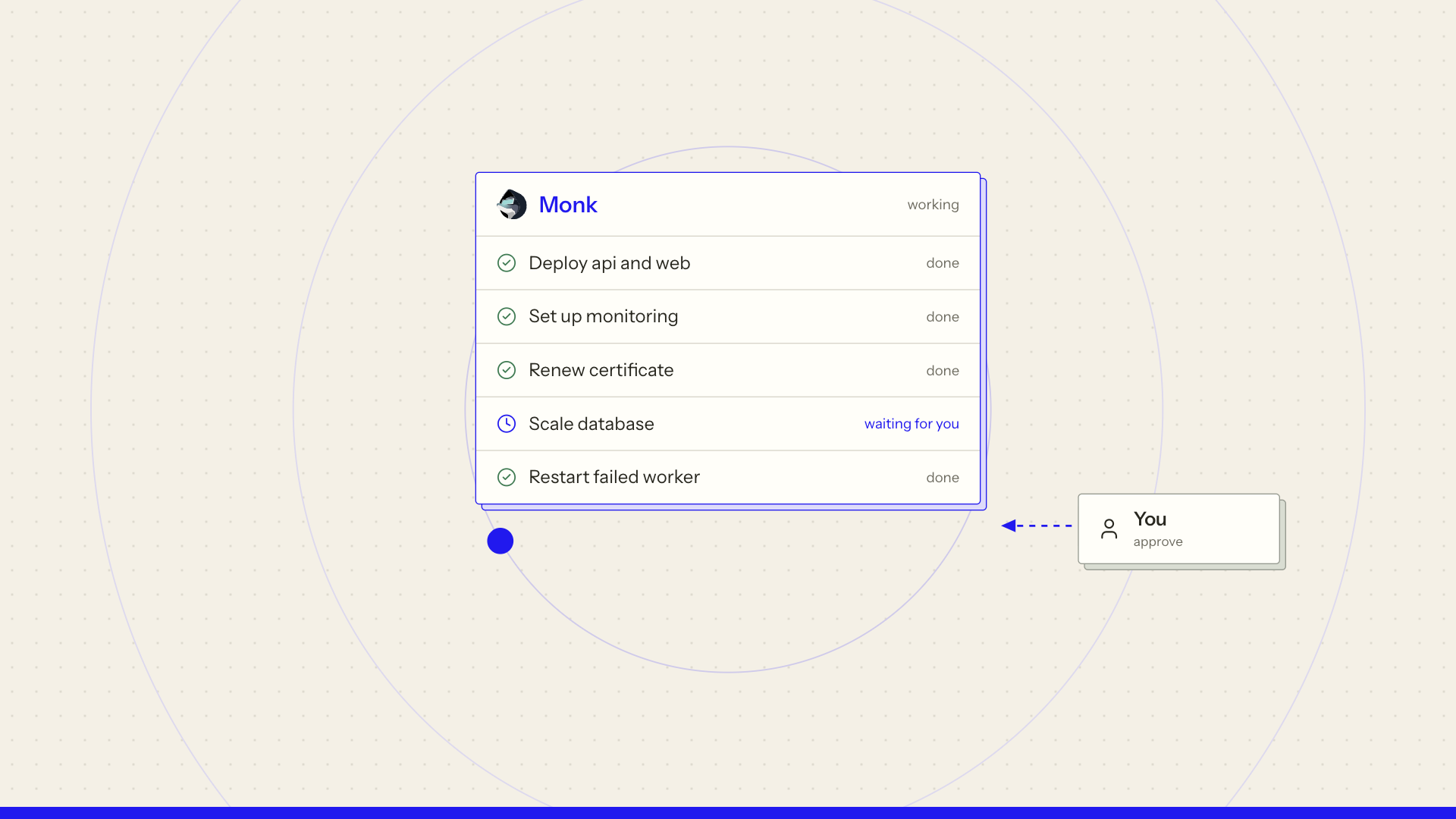
Task: Click 'done' status of Deploy api and web
Action: 943,263
